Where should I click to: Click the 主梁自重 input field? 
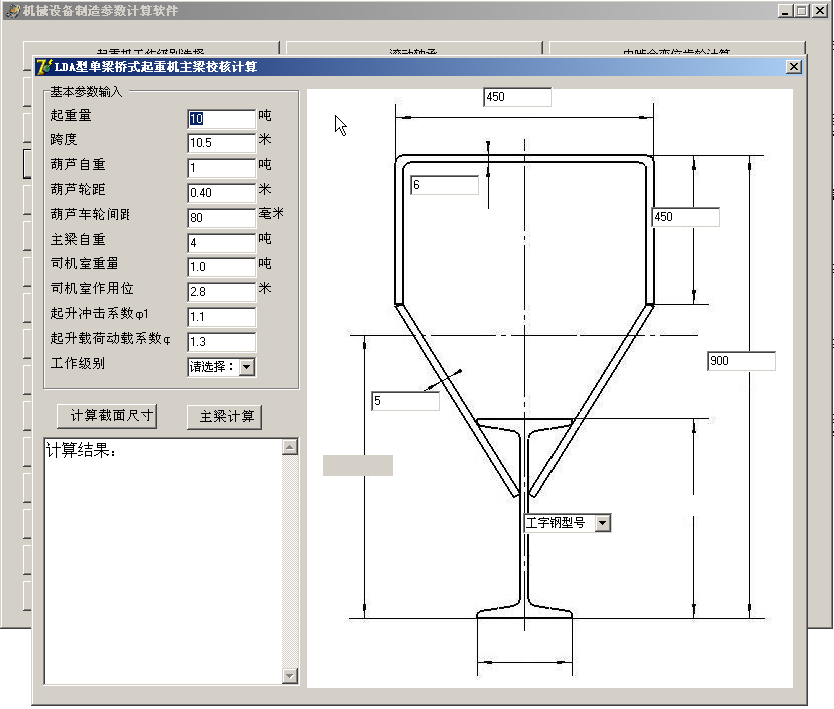pyautogui.click(x=222, y=243)
